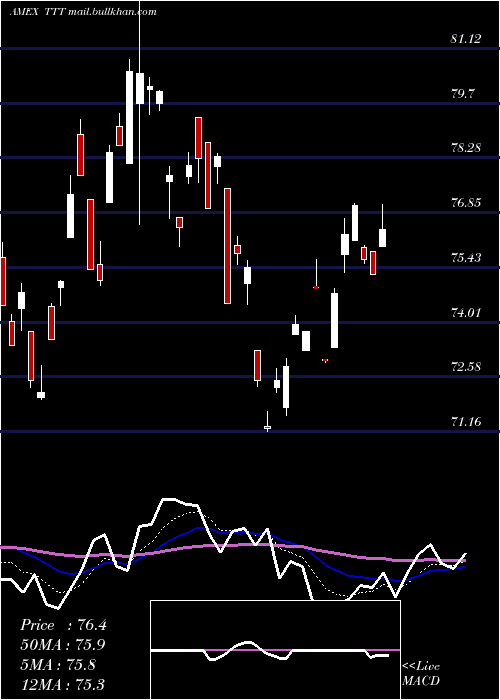Click the Price : 76.4 readout
This screenshot has height=700, width=500.
coord(63,625)
